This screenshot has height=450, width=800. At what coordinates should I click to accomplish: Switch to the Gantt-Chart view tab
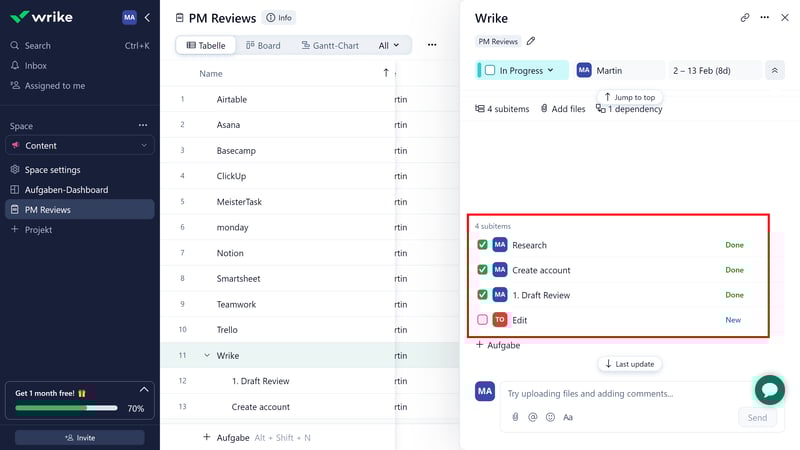pyautogui.click(x=330, y=45)
